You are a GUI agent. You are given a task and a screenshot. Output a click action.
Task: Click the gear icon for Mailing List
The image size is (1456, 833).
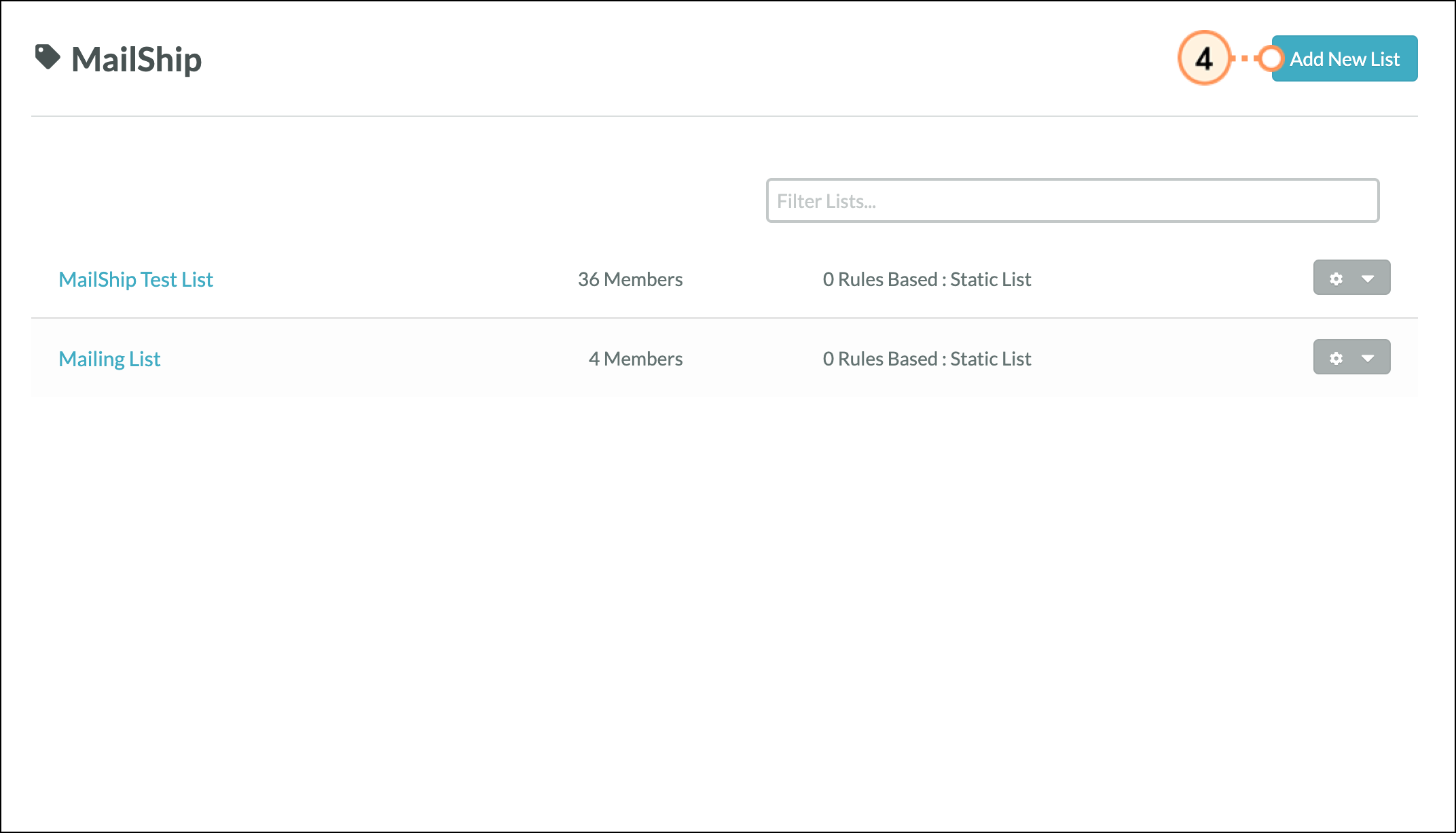tap(1336, 358)
